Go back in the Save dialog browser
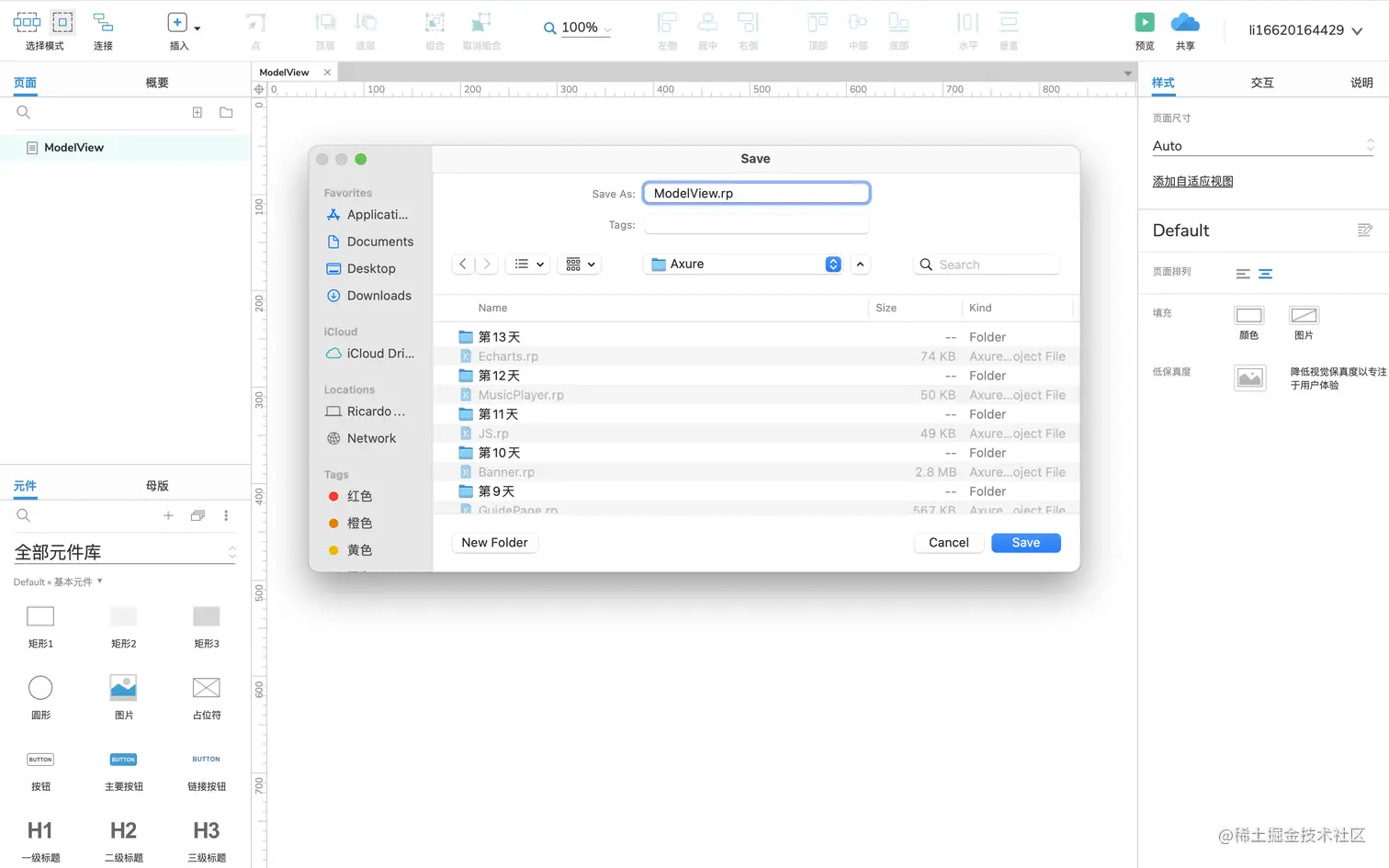Viewport: 1389px width, 868px height. (463, 265)
